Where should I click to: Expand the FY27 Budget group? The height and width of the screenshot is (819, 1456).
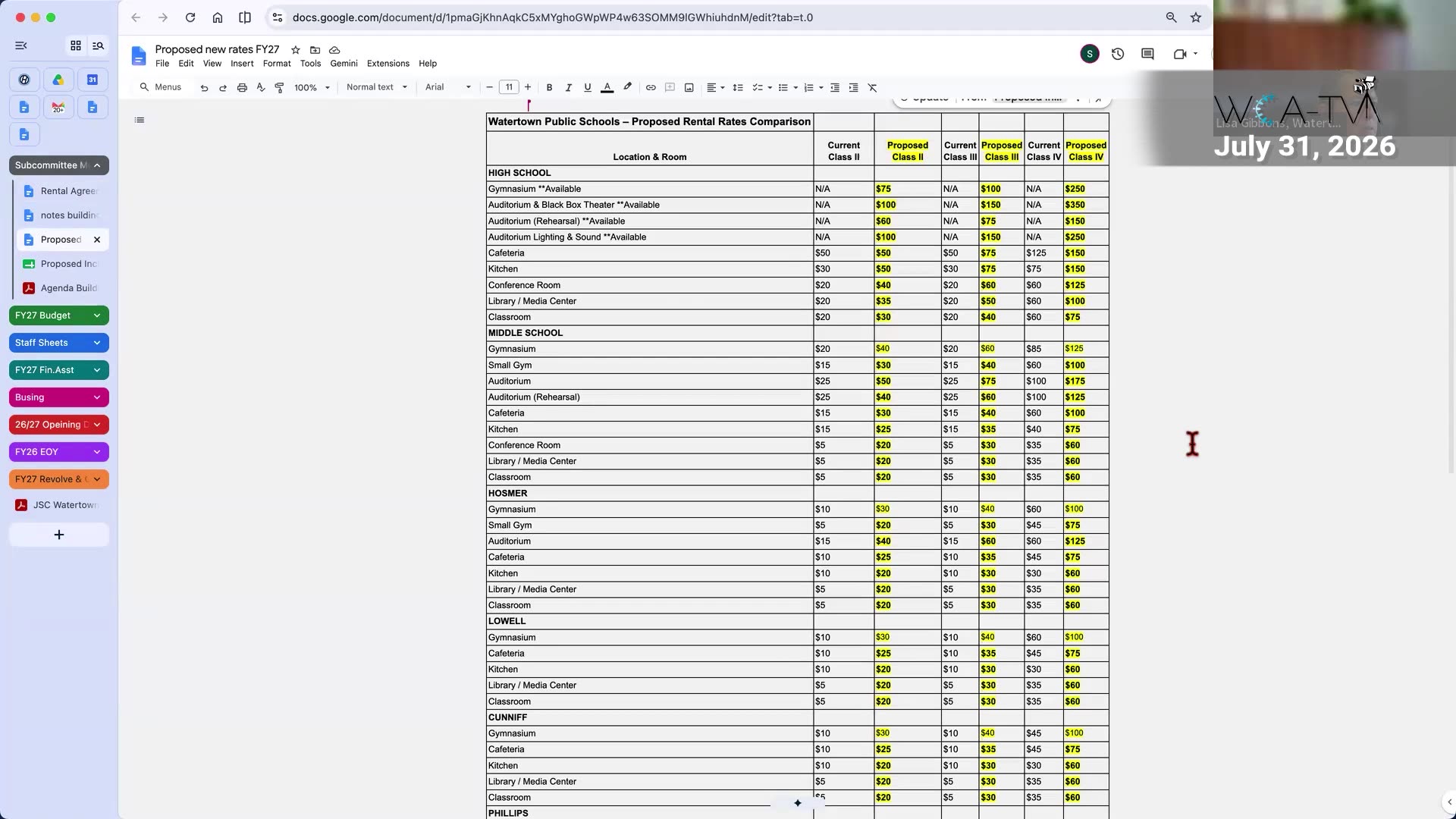click(x=97, y=315)
